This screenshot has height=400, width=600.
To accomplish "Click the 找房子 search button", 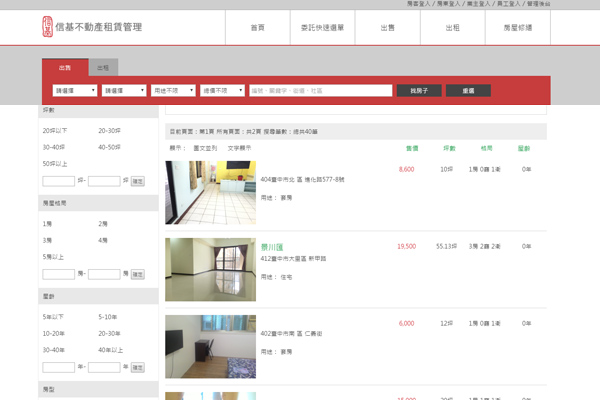I will coord(419,91).
